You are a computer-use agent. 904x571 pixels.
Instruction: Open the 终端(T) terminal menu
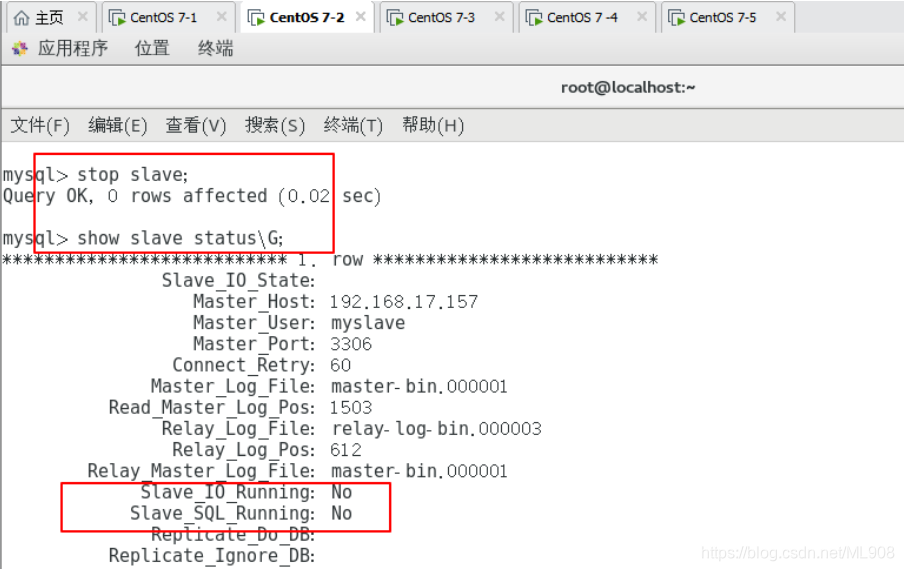353,125
